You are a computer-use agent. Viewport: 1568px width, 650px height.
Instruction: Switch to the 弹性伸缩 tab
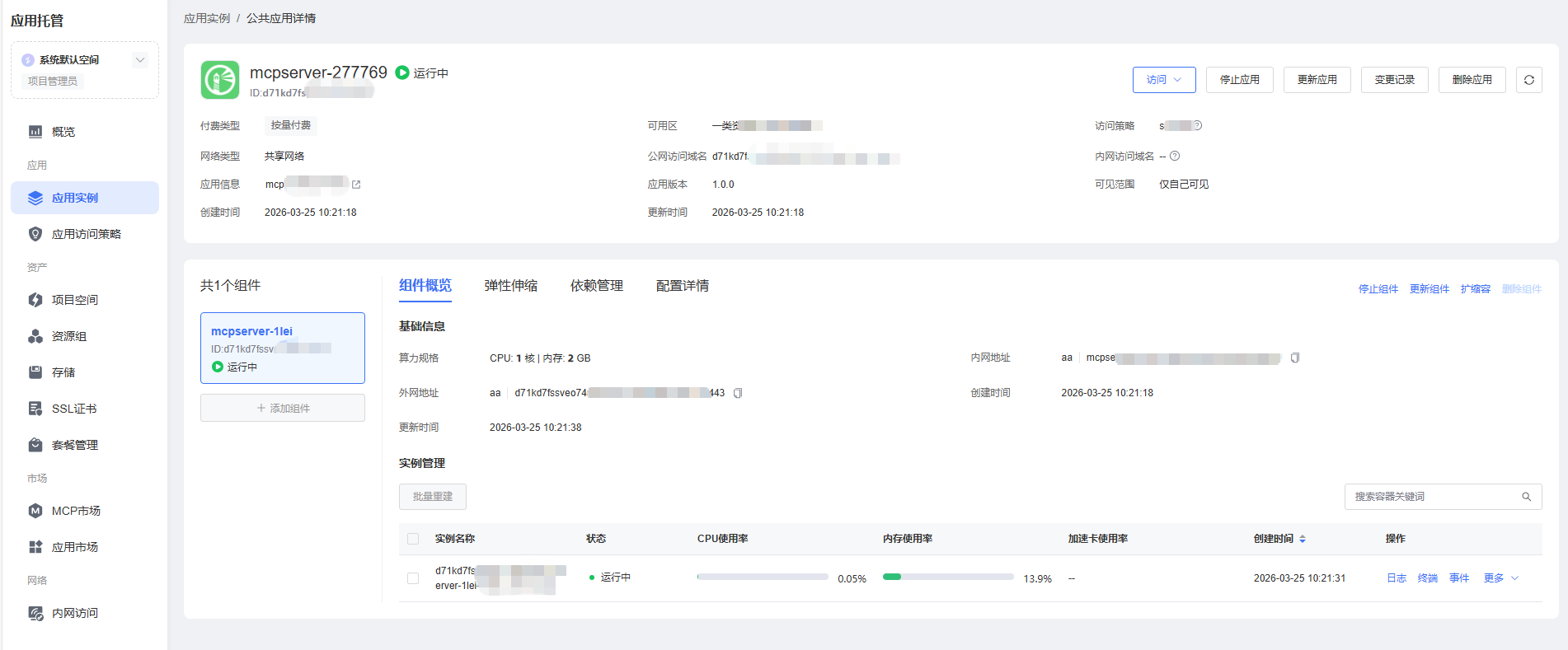click(510, 286)
